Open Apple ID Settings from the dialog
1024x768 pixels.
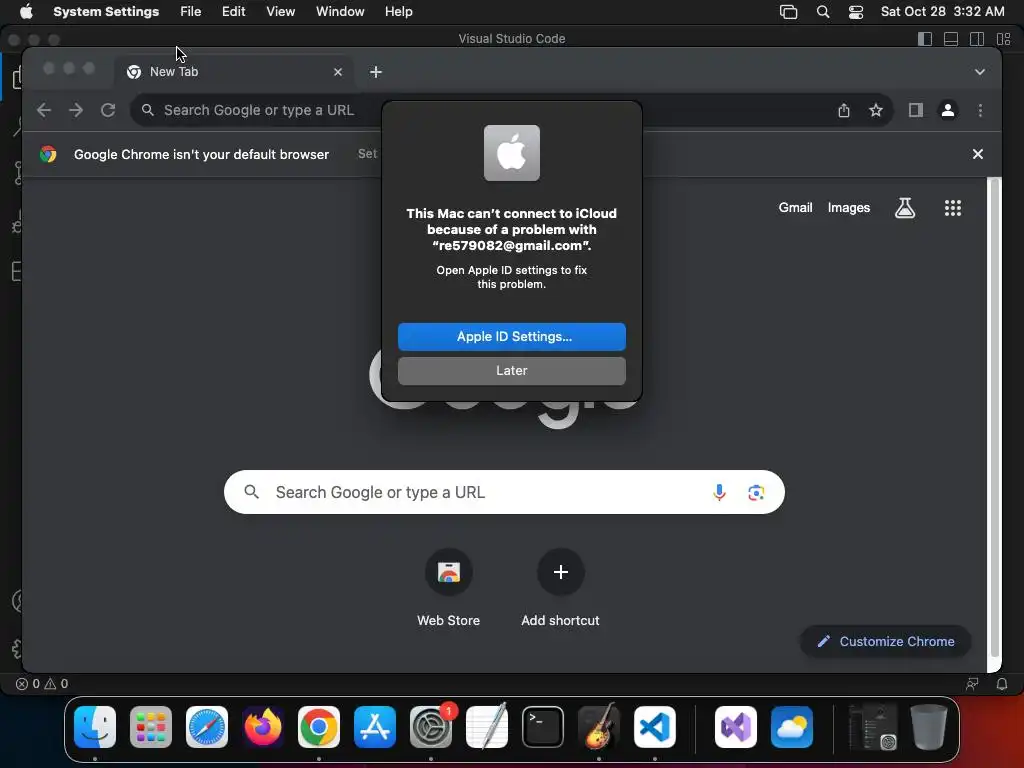(x=511, y=336)
